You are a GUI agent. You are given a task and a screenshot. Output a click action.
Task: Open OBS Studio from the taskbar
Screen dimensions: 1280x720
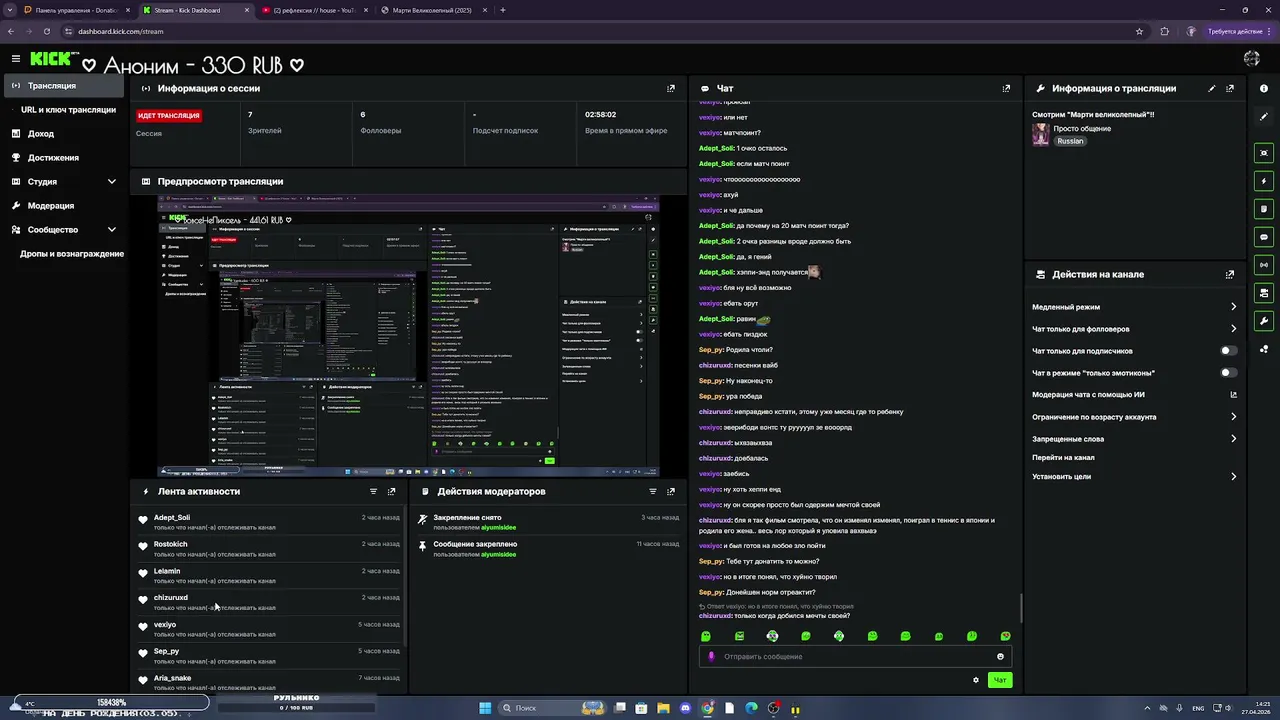[x=774, y=708]
